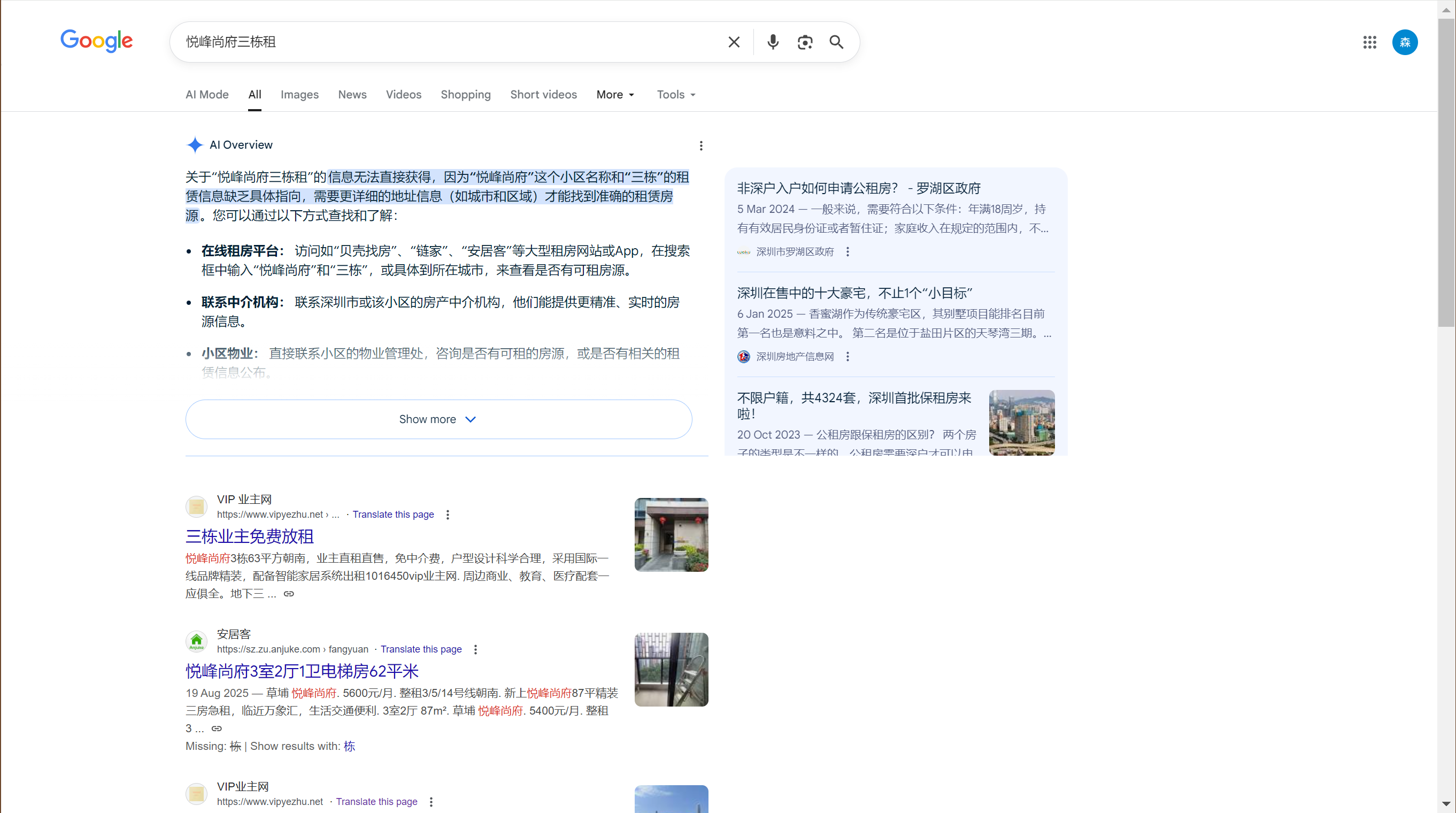This screenshot has height=813, width=1456.
Task: Switch to the AI Mode tab
Action: coord(207,95)
